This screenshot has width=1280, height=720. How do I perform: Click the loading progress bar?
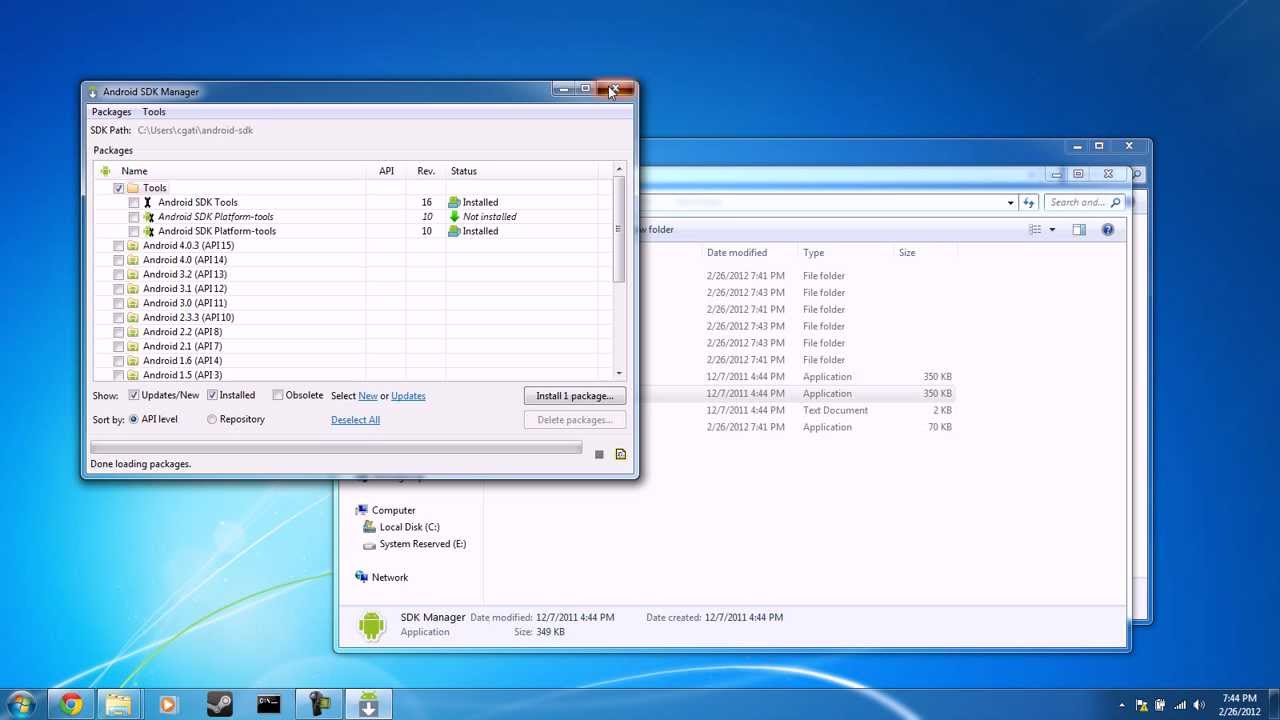(336, 448)
